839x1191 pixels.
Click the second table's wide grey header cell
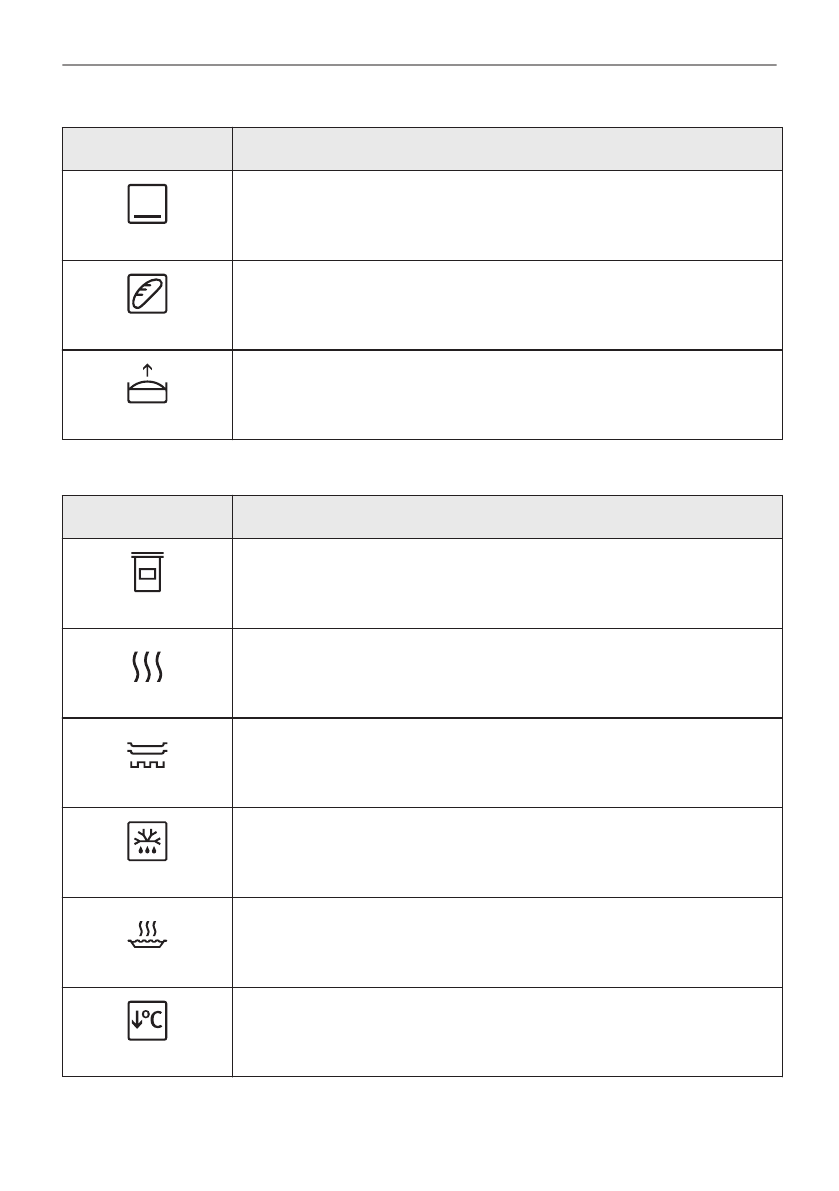click(x=507, y=517)
